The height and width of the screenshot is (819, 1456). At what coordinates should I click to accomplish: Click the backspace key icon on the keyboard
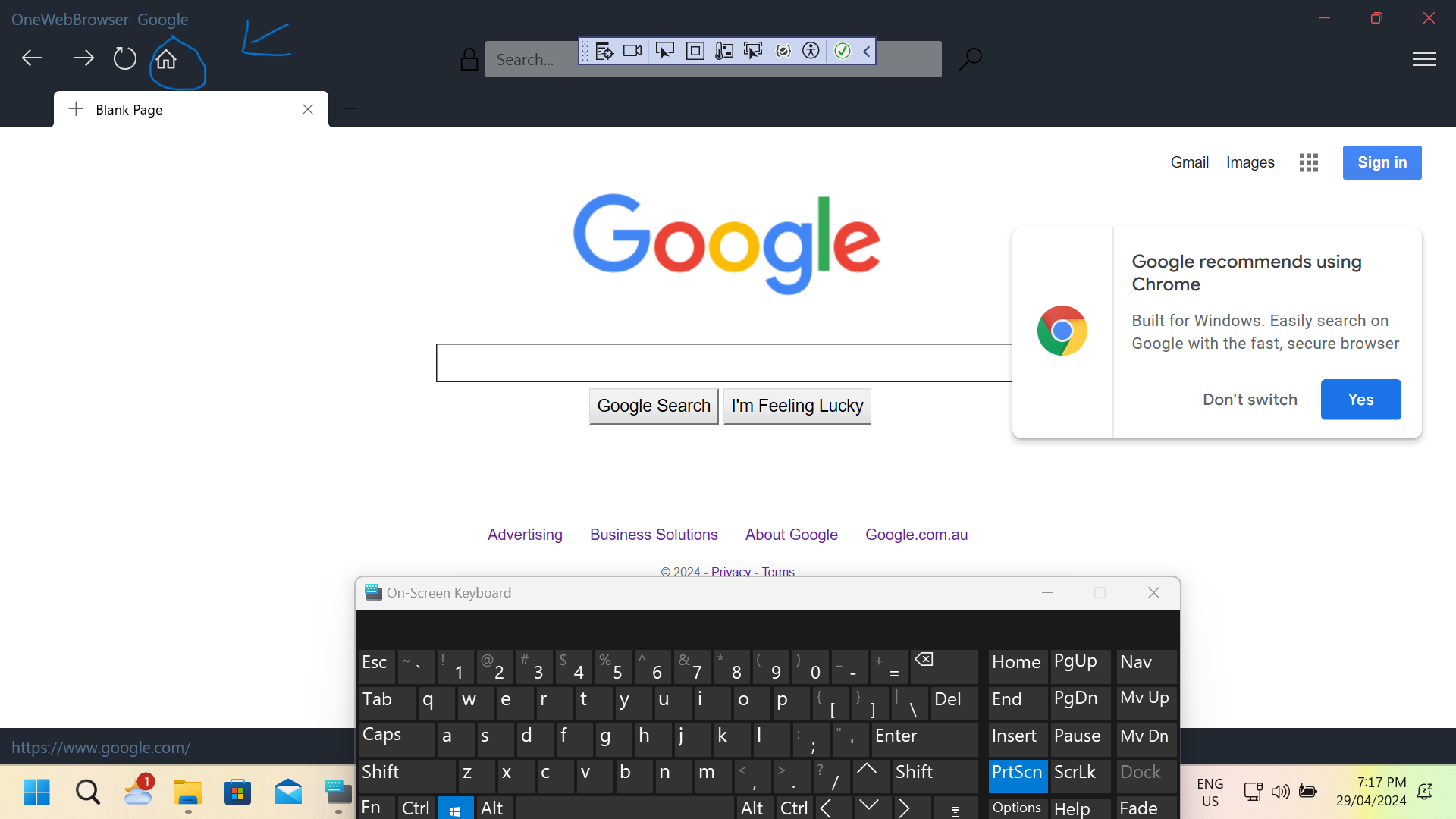[x=943, y=666]
